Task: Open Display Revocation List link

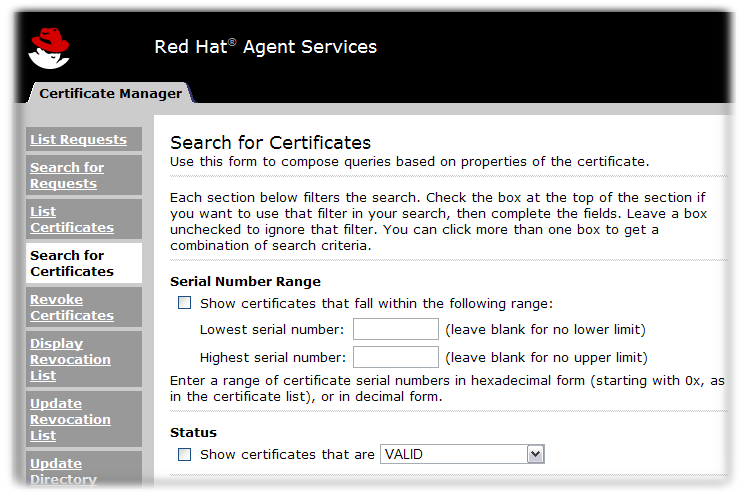Action: 70,359
